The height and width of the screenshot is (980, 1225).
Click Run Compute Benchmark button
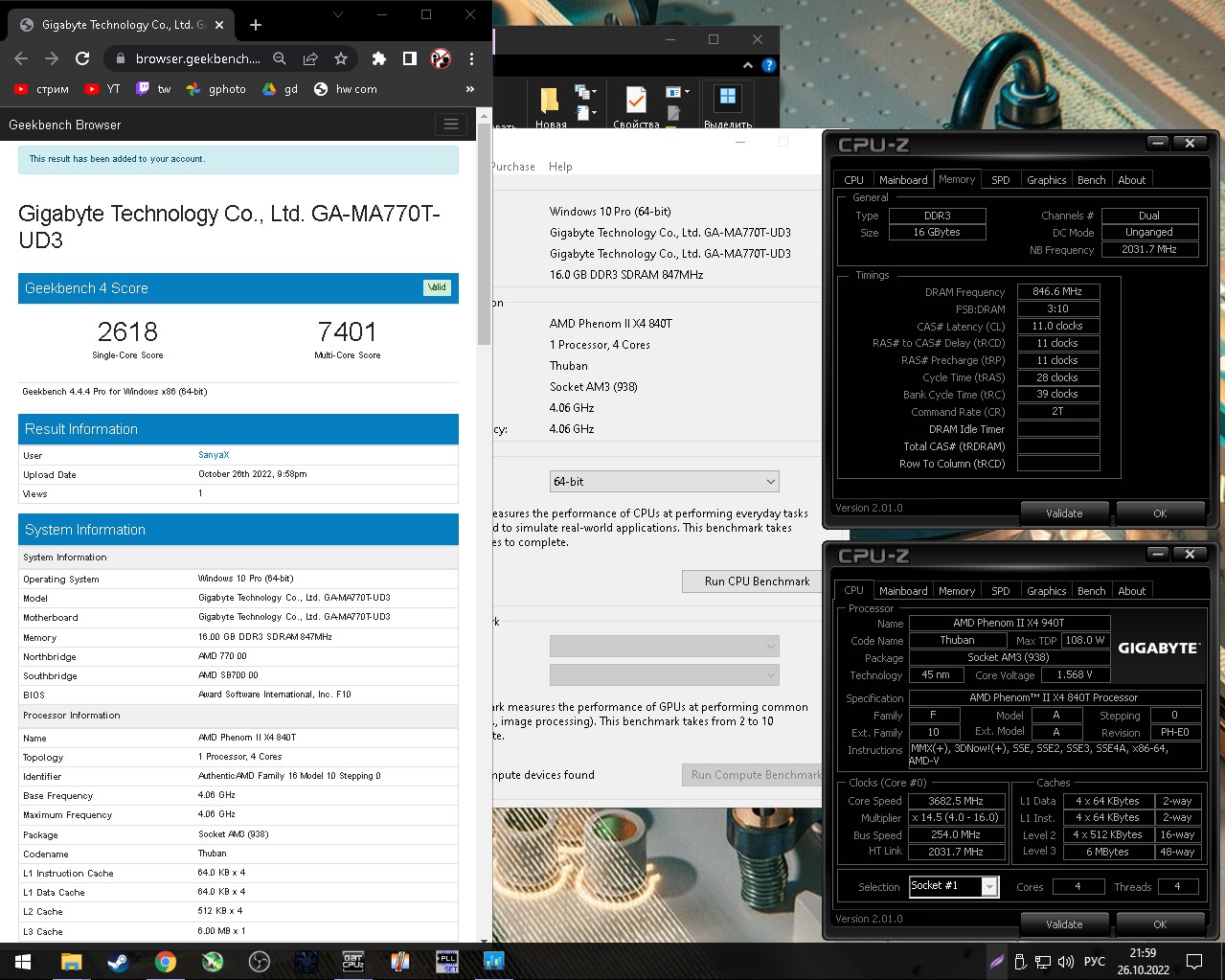(x=752, y=775)
